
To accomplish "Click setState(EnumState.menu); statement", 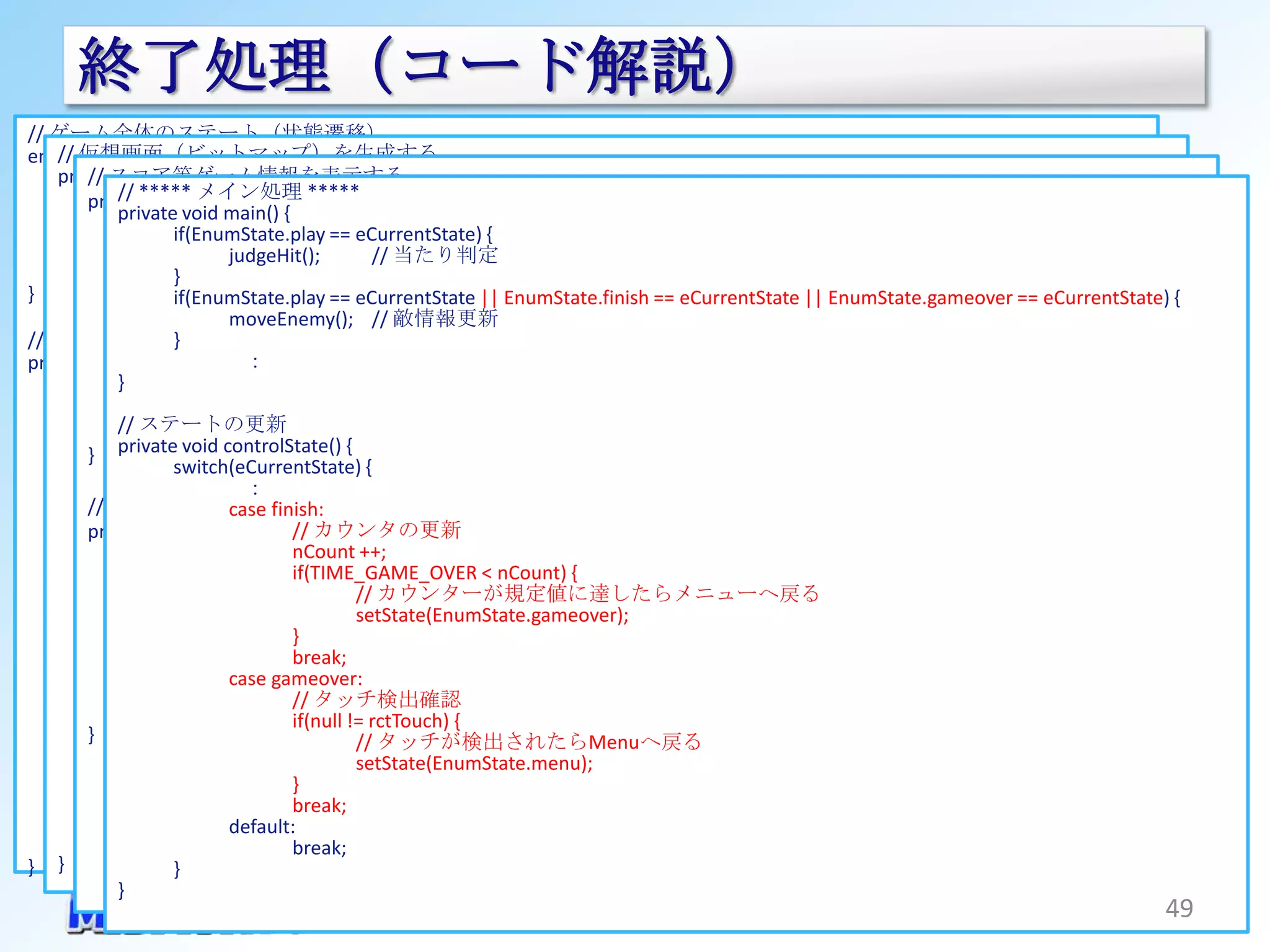I will pyautogui.click(x=474, y=764).
